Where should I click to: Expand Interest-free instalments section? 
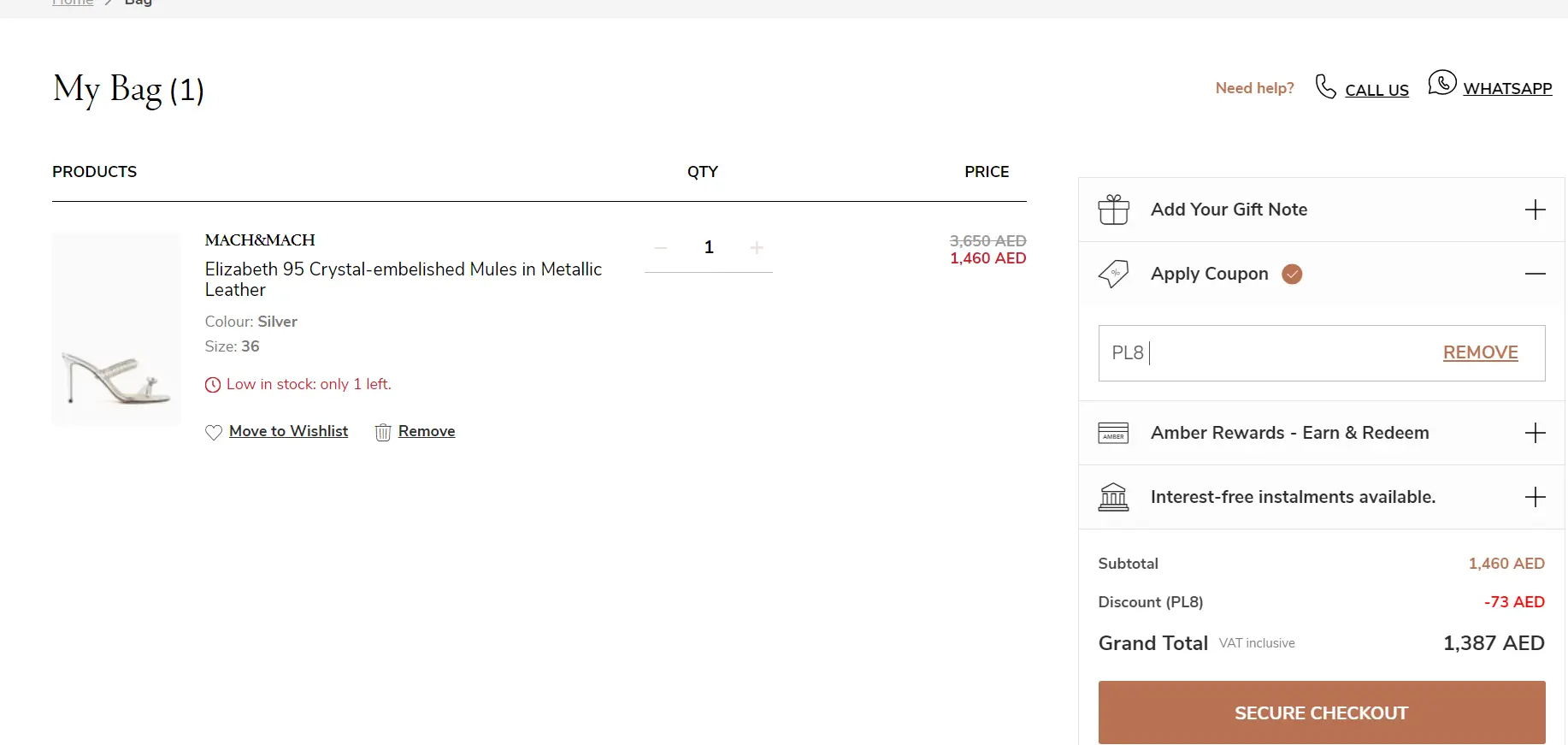[1536, 497]
